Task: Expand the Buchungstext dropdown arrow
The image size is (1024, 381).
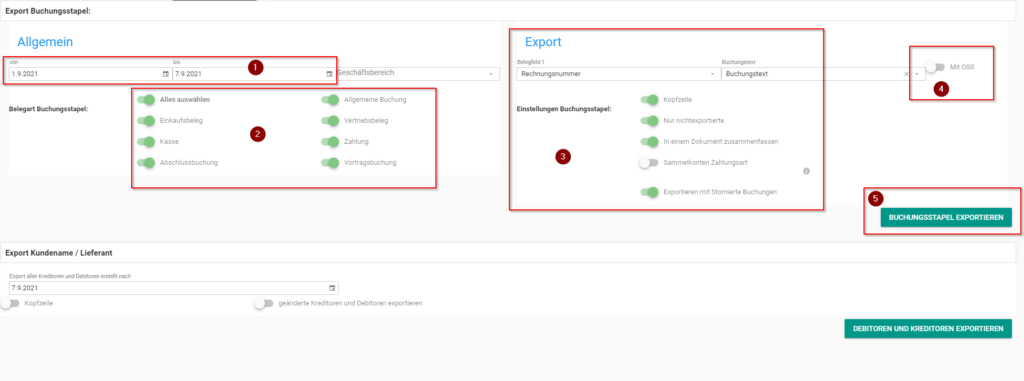Action: 917,75
